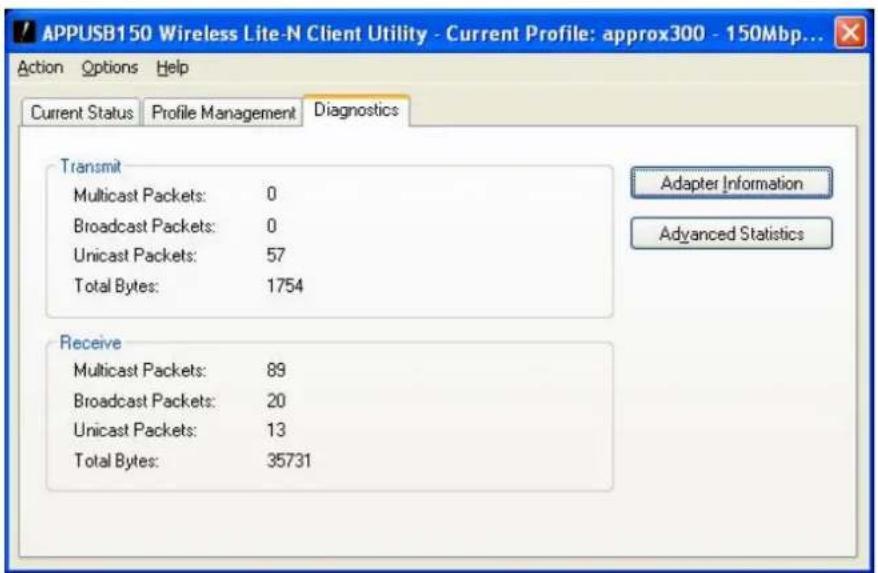Select Receive Broadcast Packets label
Viewport: 878px width, 573px height.
[144, 400]
